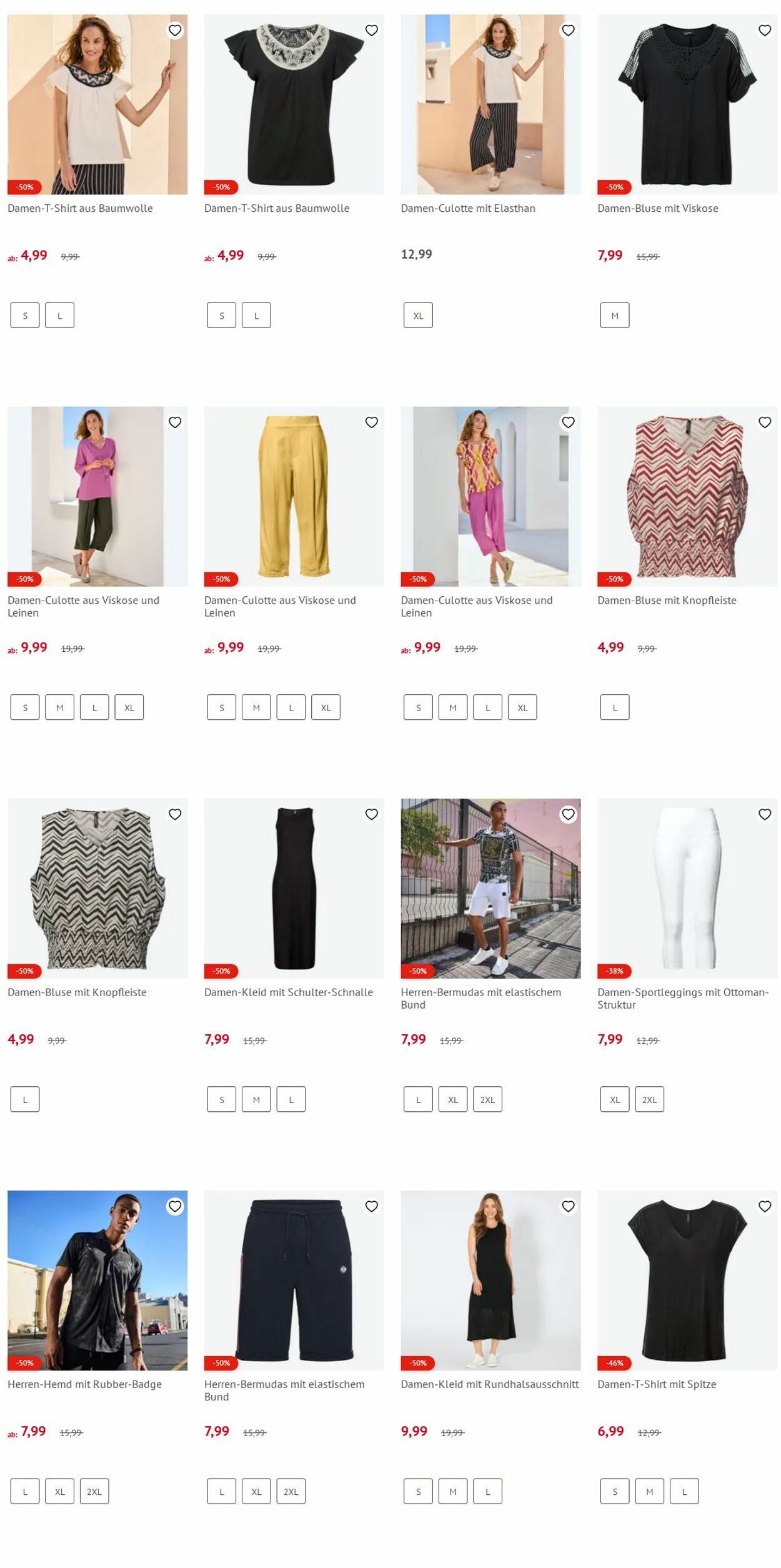This screenshot has height=1568, width=781.
Task: Select size S for Damen-Kleid mit Schulter-Schnalle
Action: pyautogui.click(x=222, y=1099)
